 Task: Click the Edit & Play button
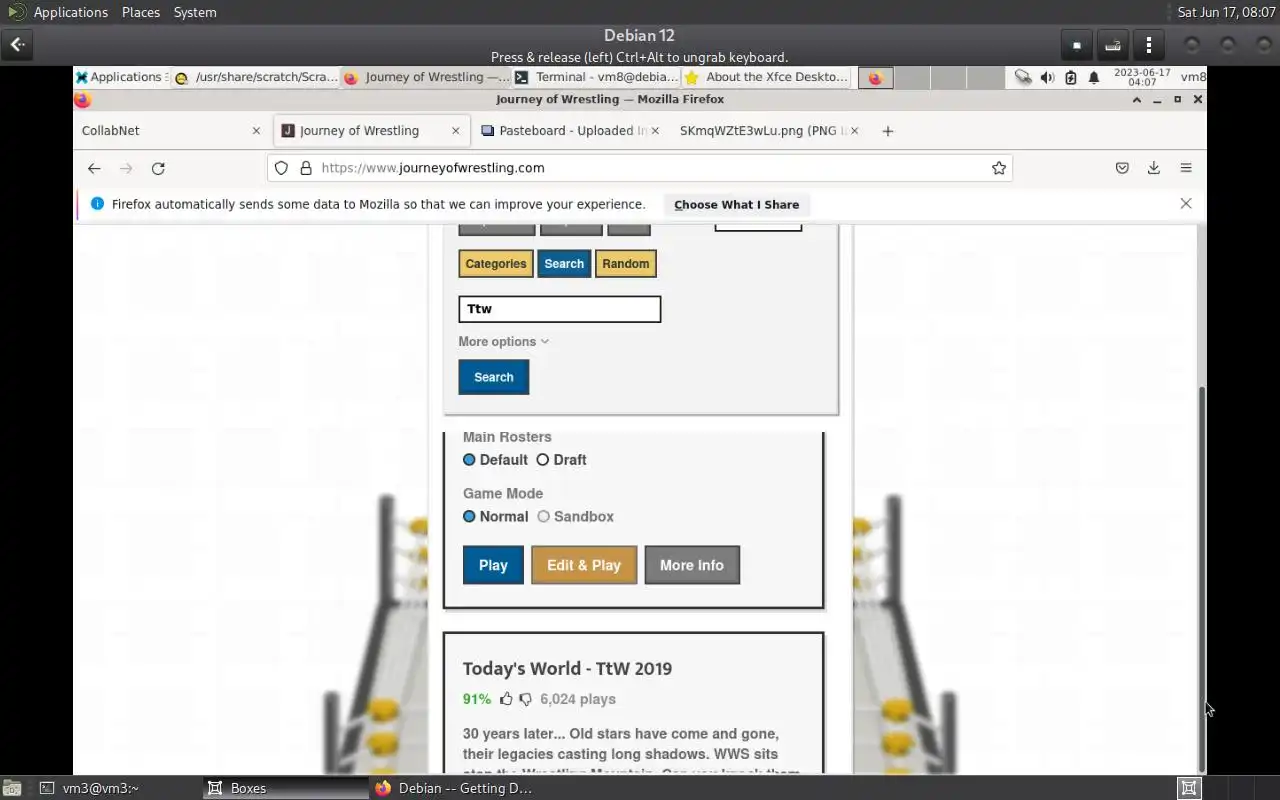pos(584,565)
